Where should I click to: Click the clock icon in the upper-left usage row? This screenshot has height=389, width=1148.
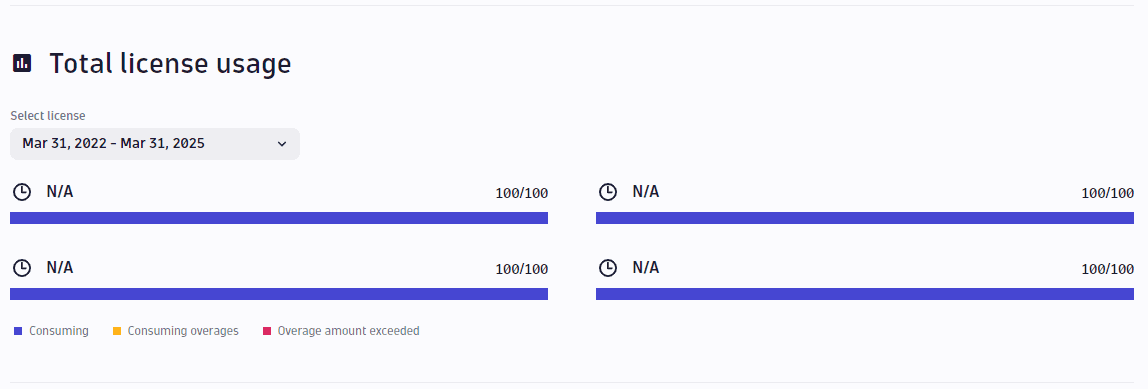coord(22,192)
